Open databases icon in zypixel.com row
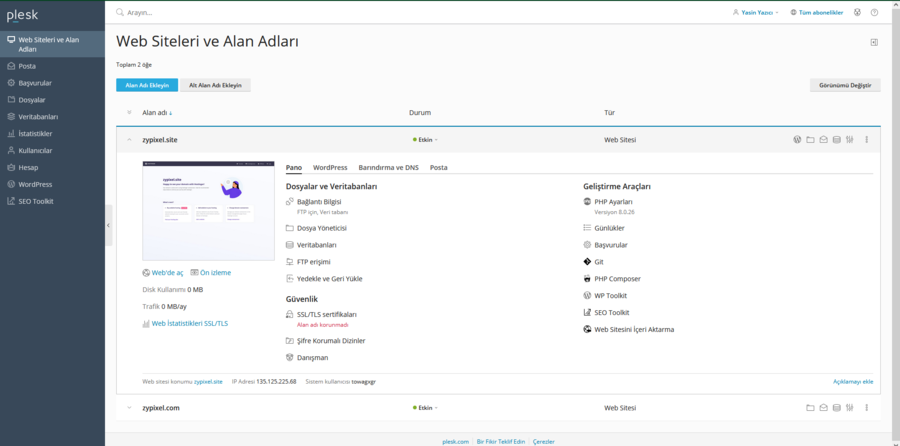Viewport: 900px width, 446px height. [836, 408]
